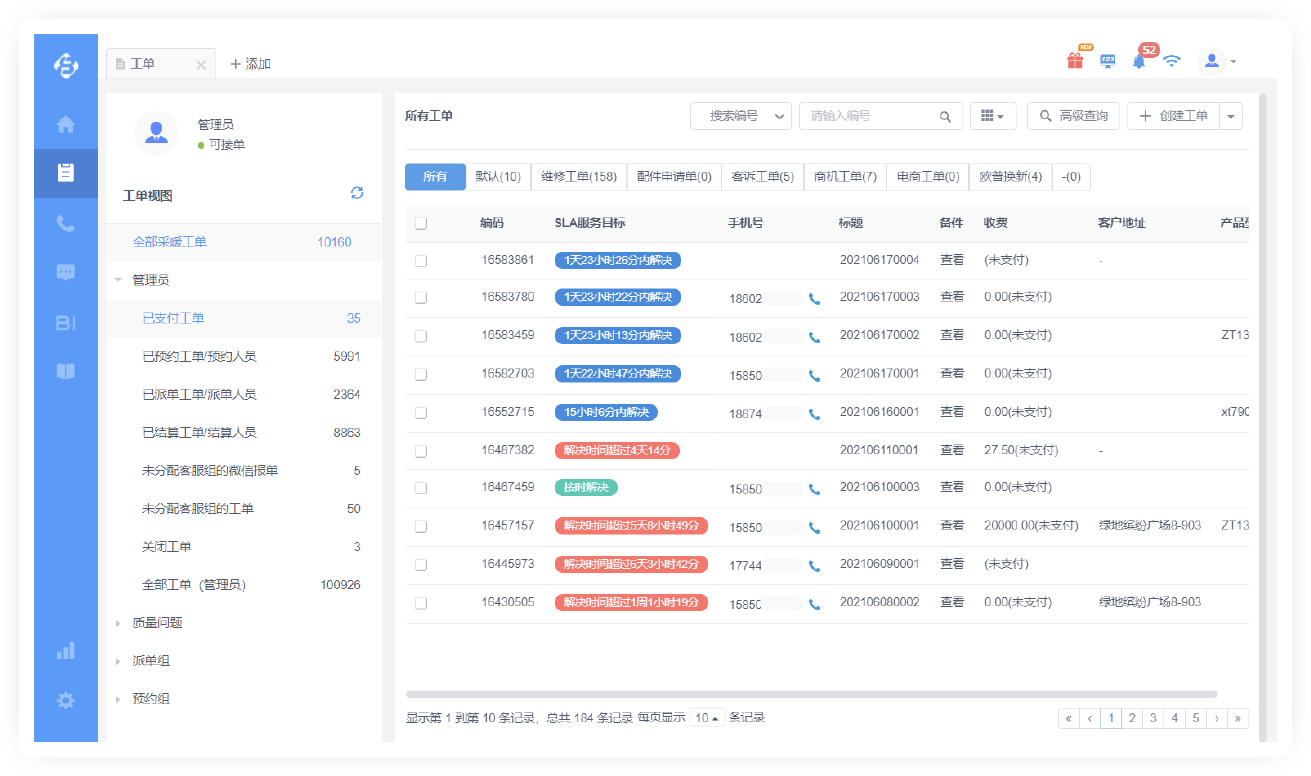Open the gift box icon in header

[1075, 61]
